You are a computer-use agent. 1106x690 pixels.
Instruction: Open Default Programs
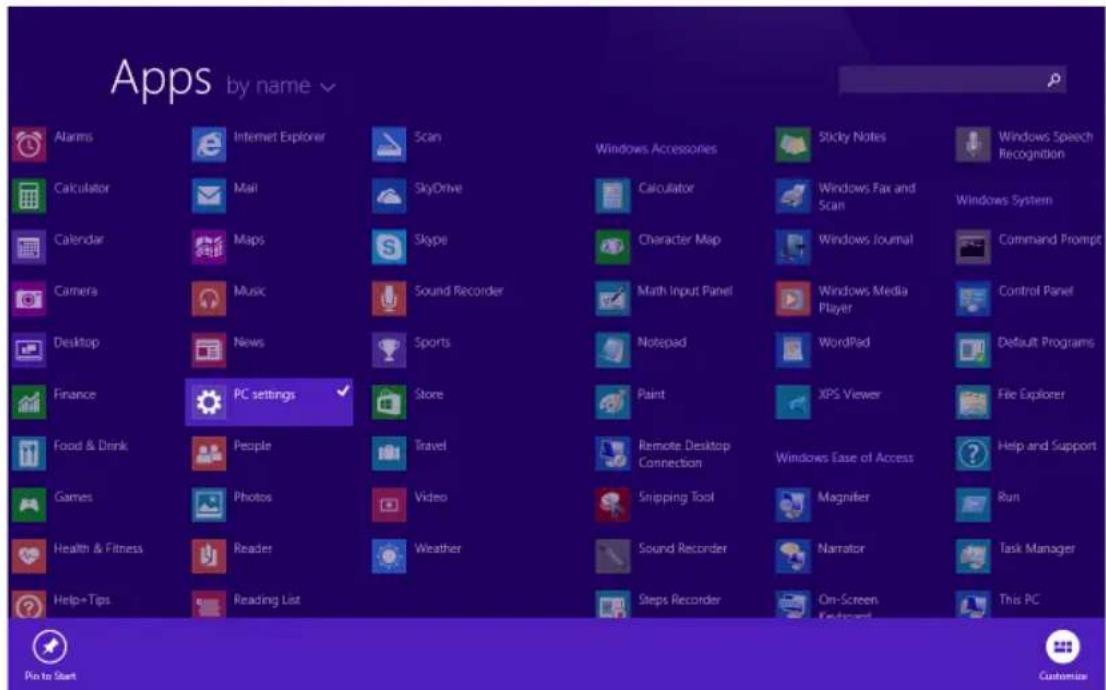[1026, 351]
